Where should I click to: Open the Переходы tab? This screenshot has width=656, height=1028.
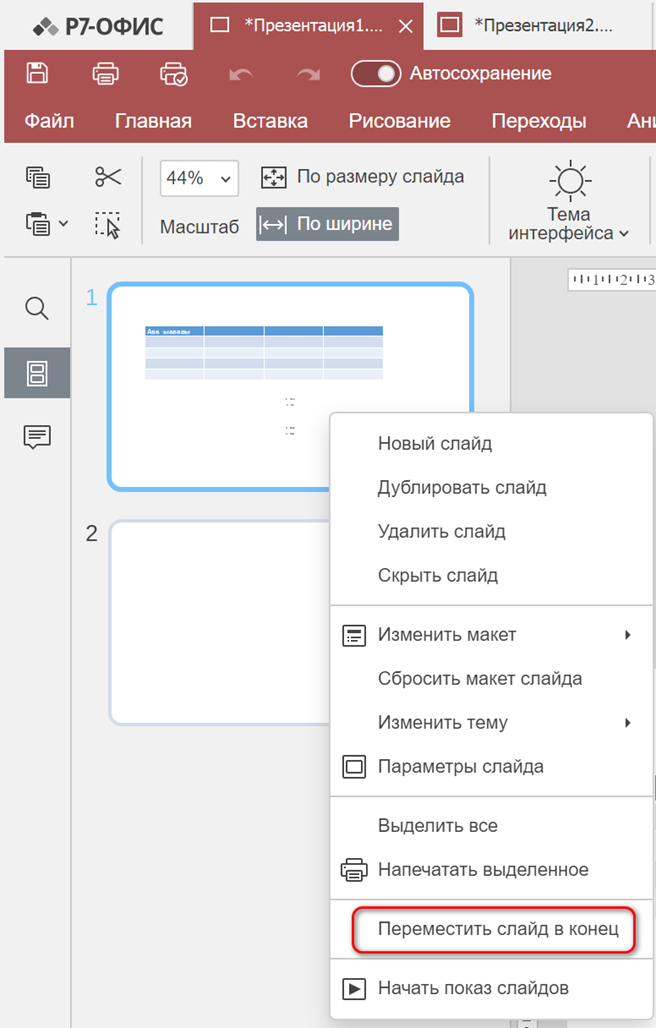point(539,121)
